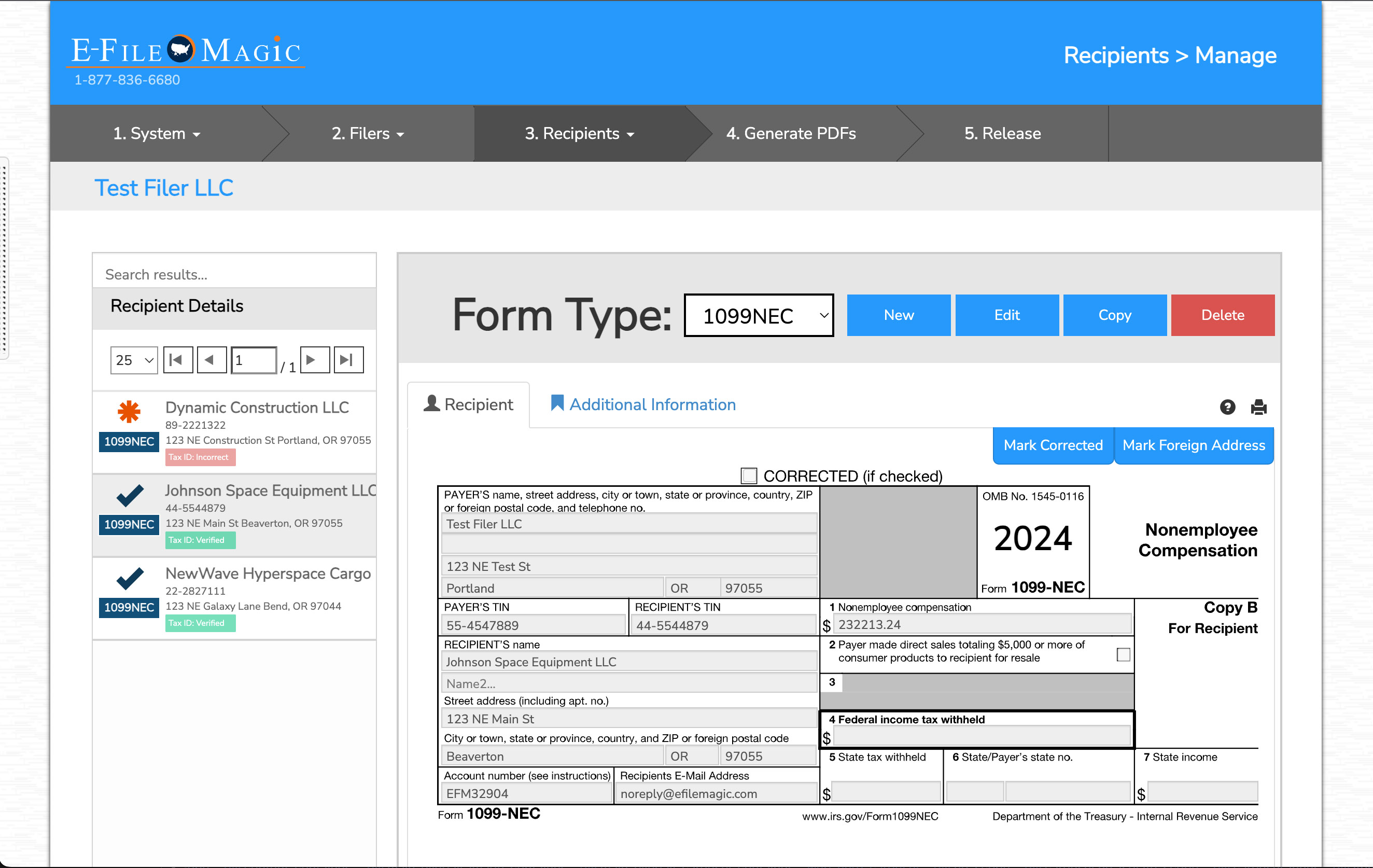Viewport: 1373px width, 868px height.
Task: Open the 4. Generate PDFs step
Action: coord(790,133)
